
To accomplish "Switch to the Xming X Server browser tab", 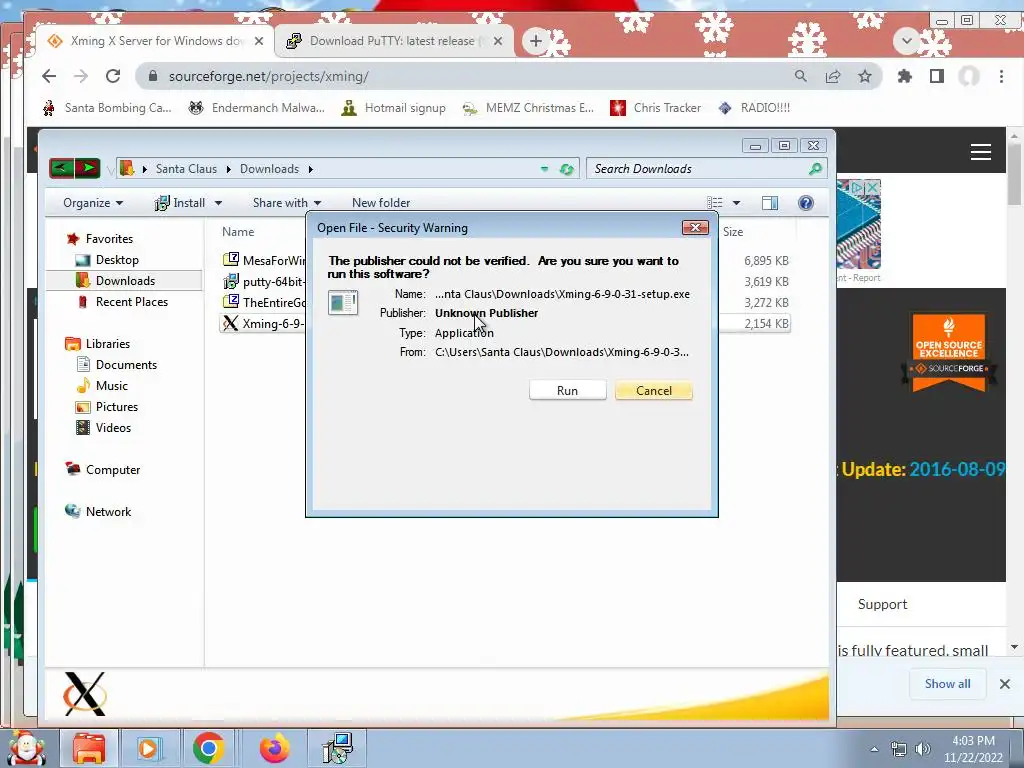I will pos(155,40).
